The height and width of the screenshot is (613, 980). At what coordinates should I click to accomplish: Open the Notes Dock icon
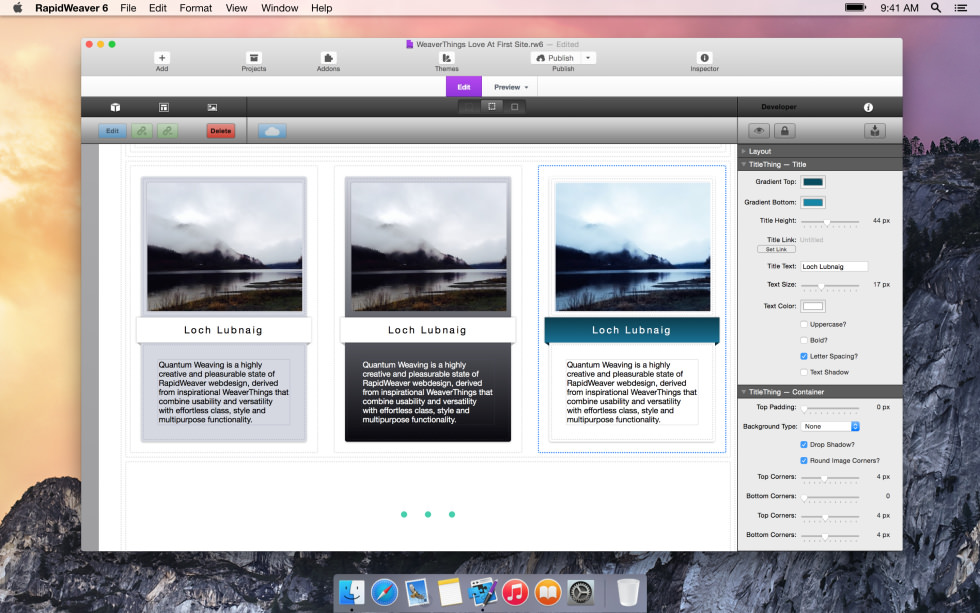(449, 592)
